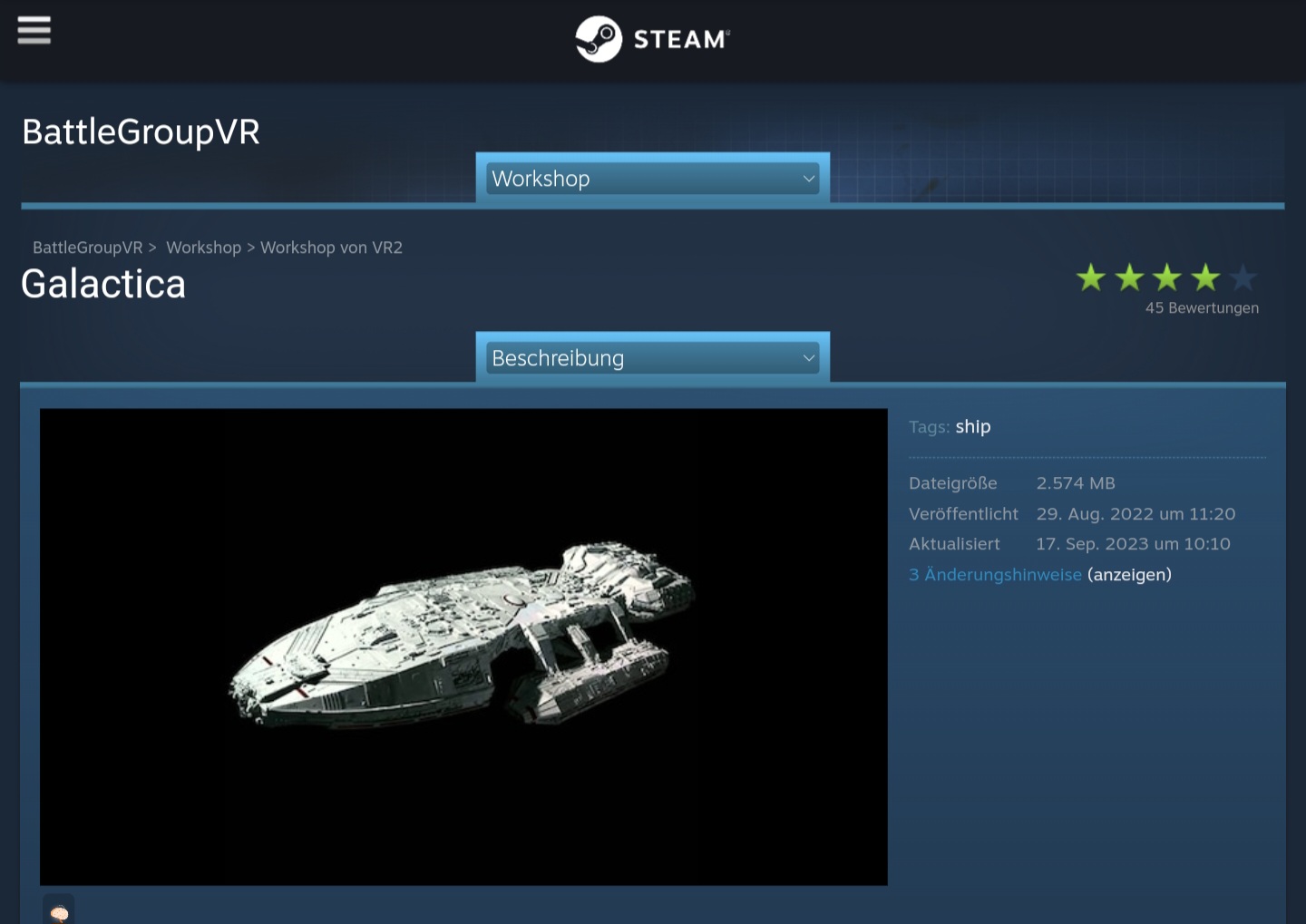Open 3 Änderungshinweise link

[x=995, y=575]
